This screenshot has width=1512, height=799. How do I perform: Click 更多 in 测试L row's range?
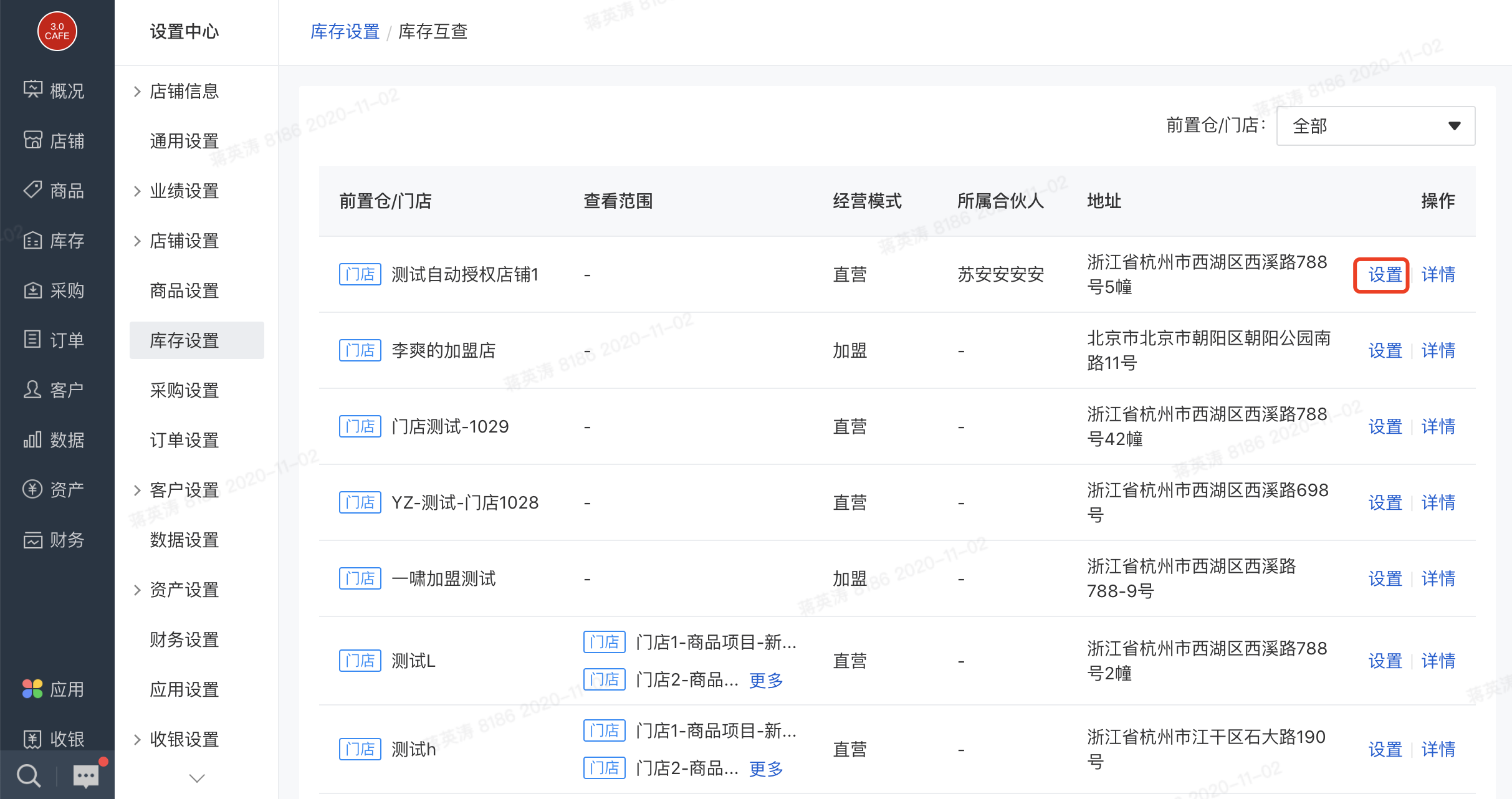(766, 680)
